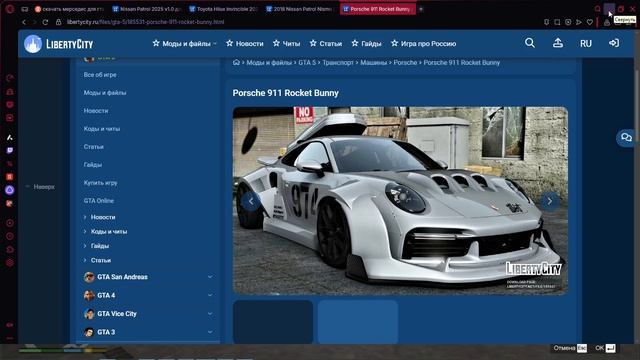Expand GTA Online Гайды submenu arrow
This screenshot has height=360, width=640.
click(x=85, y=246)
